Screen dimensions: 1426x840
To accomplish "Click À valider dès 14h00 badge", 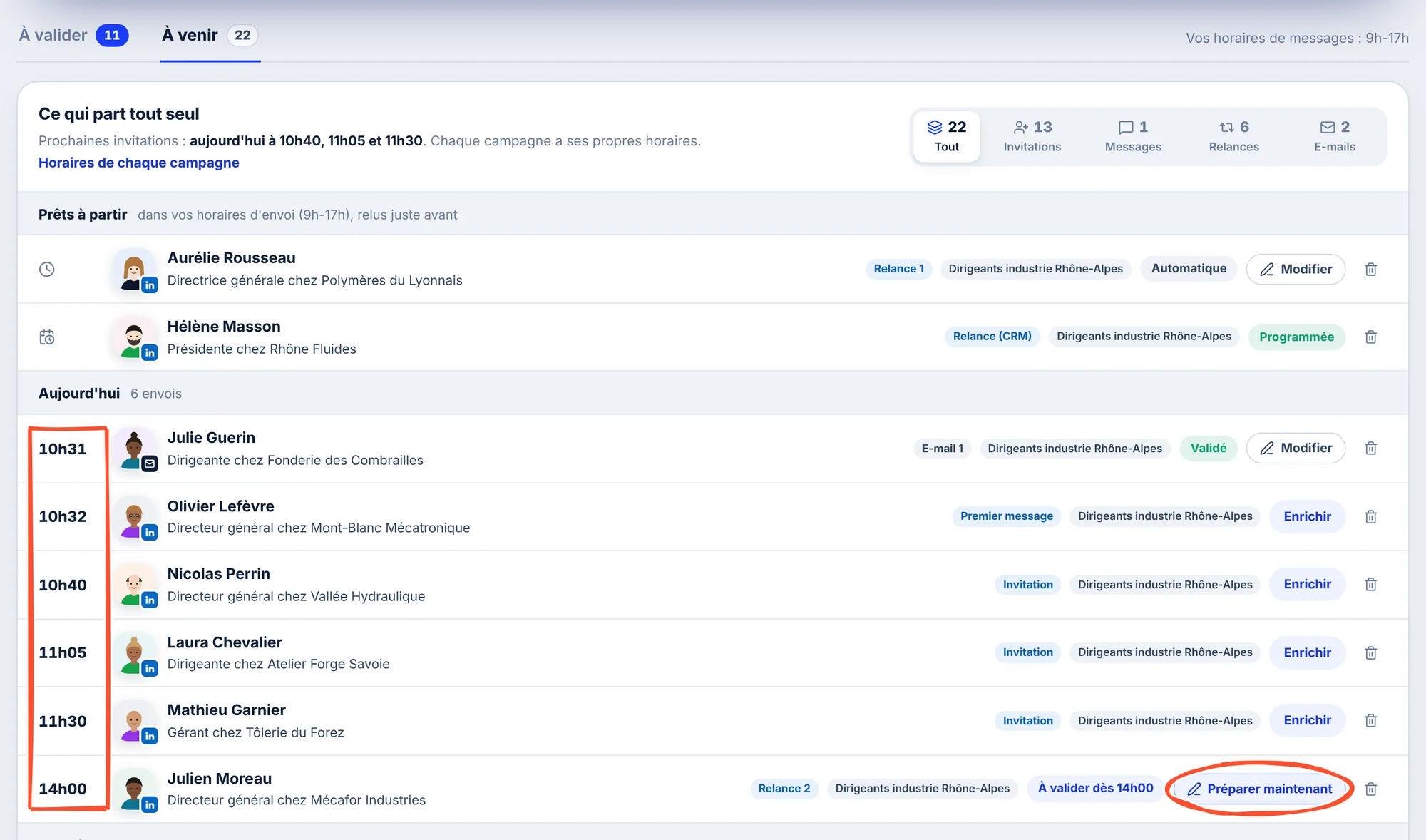I will coord(1095,788).
